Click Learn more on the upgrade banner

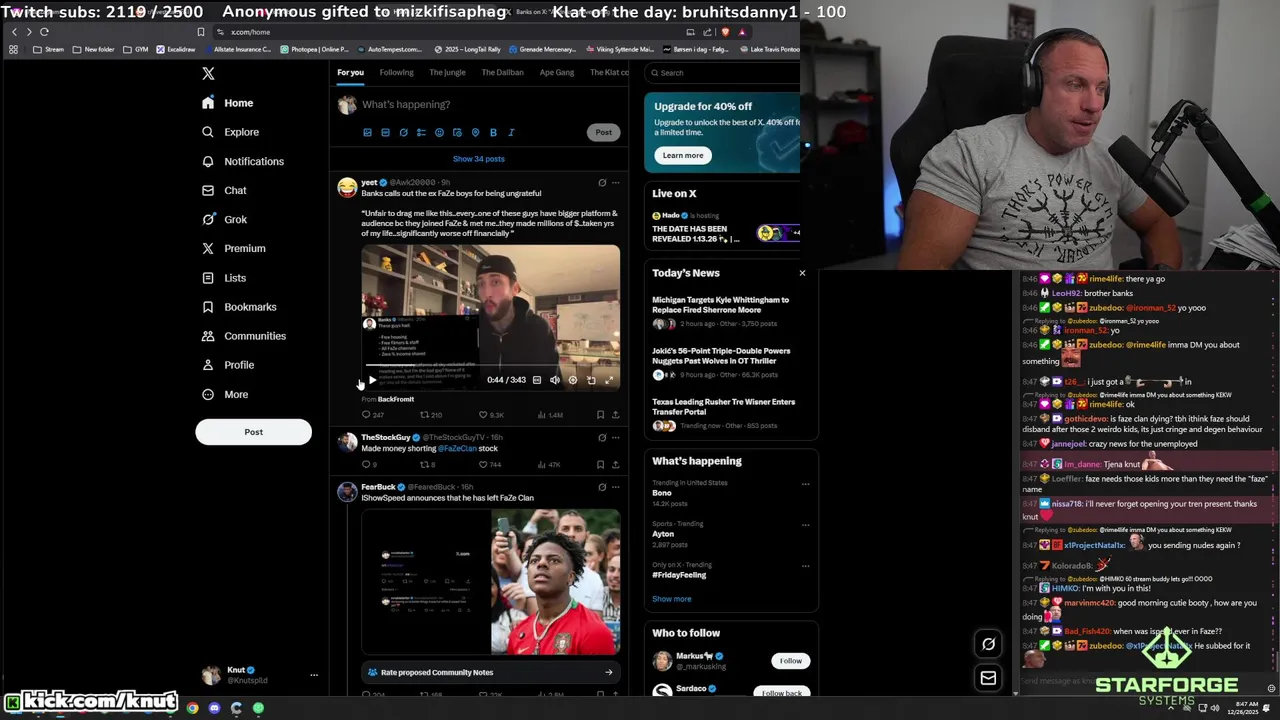[683, 155]
